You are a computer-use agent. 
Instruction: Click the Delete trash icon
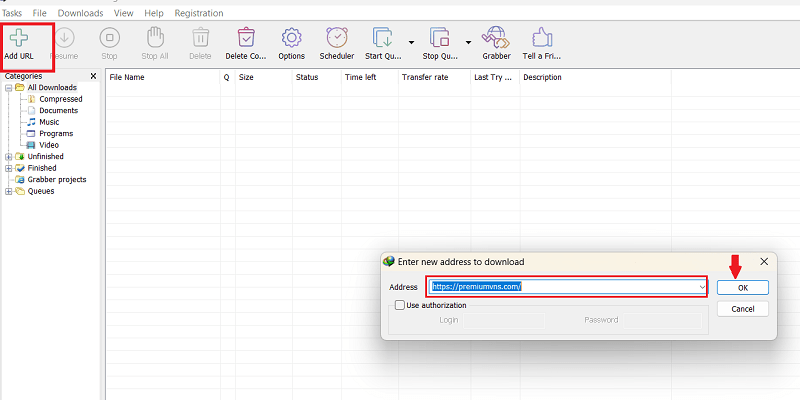[x=200, y=38]
